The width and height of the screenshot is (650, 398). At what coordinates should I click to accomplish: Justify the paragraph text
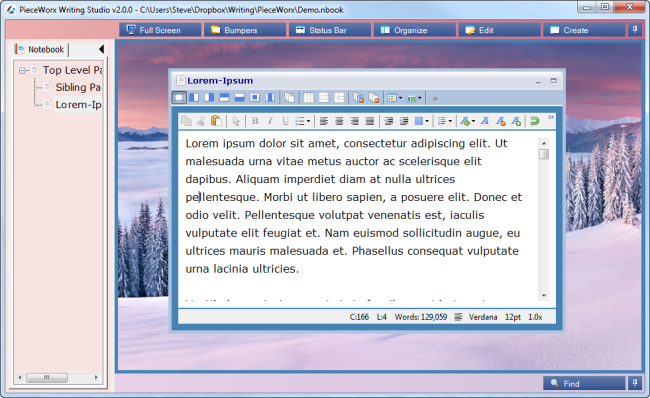pos(370,121)
